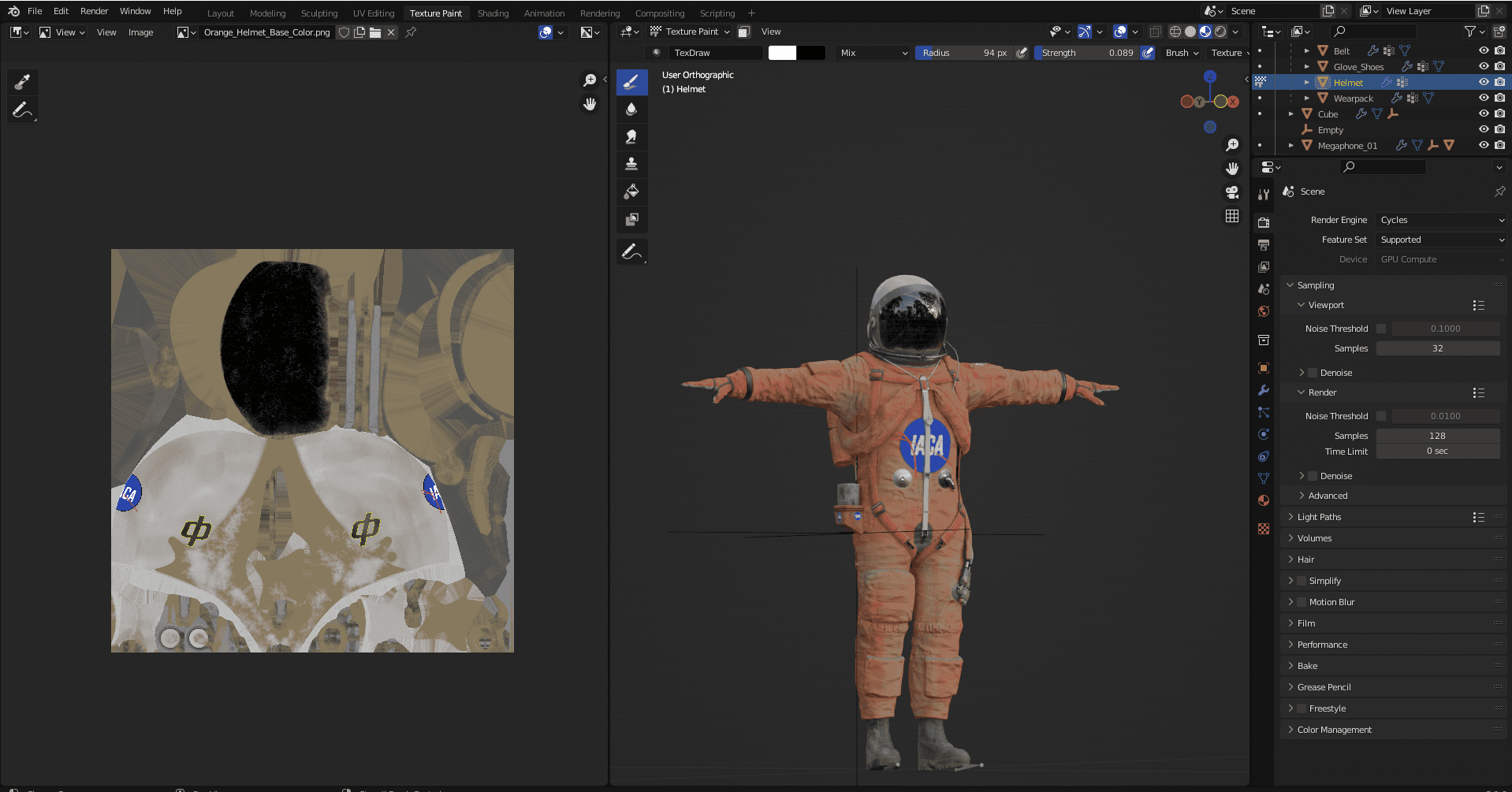The height and width of the screenshot is (792, 1512).
Task: Open Image menu in image editor
Action: pos(141,32)
